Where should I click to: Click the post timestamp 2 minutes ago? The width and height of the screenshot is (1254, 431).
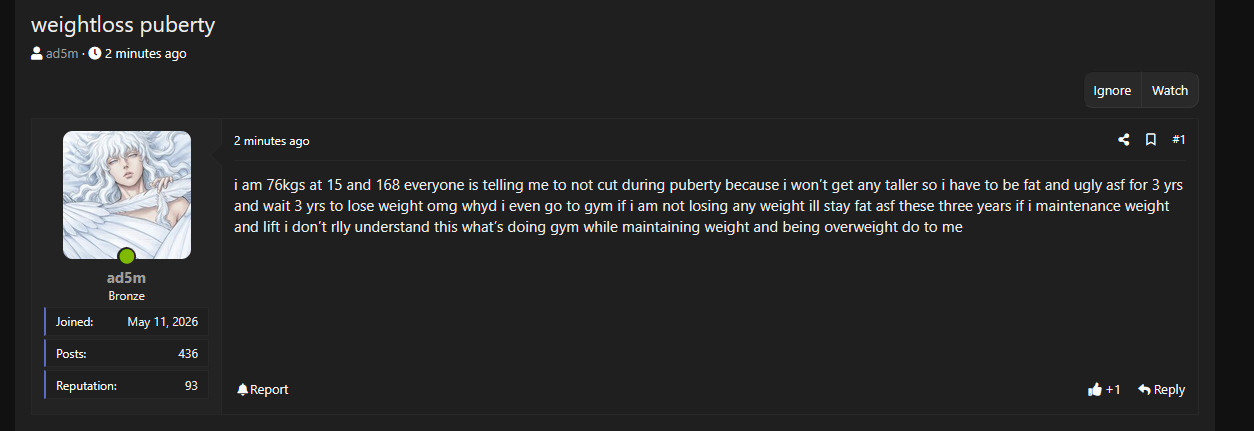[272, 141]
